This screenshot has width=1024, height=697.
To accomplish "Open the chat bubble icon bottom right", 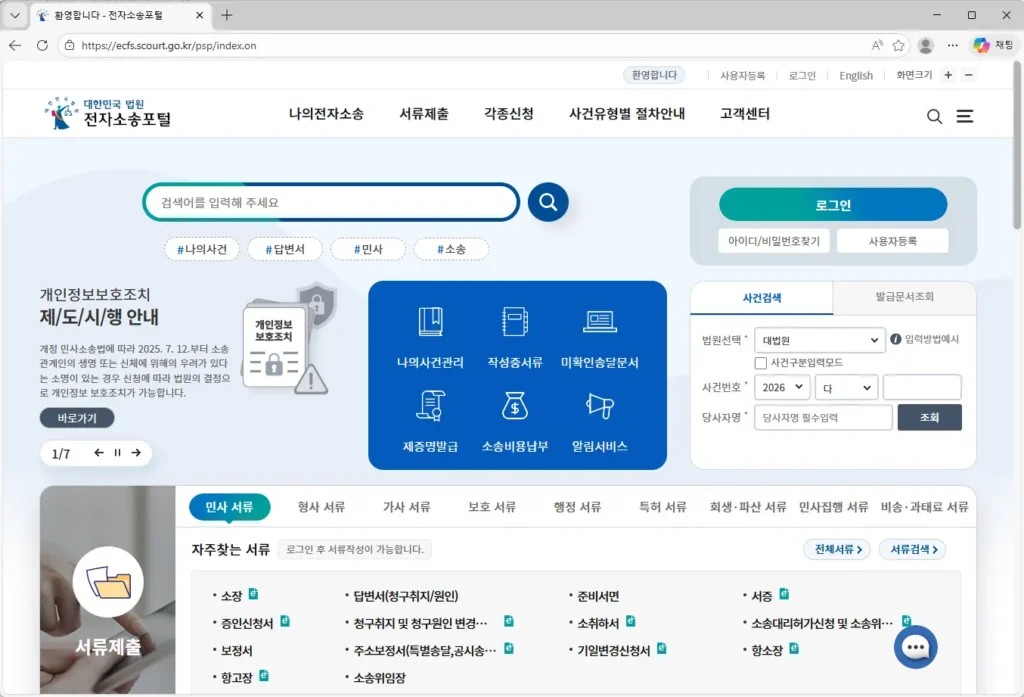I will click(915, 647).
